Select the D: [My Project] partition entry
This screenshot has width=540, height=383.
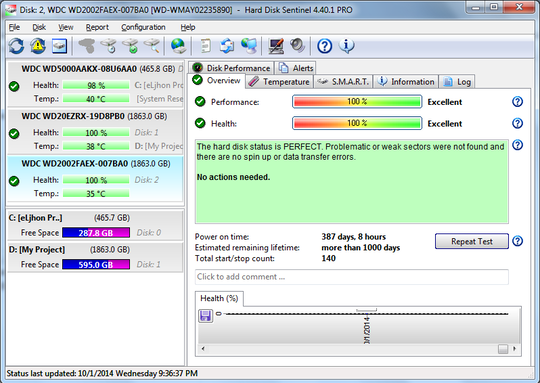coord(95,257)
